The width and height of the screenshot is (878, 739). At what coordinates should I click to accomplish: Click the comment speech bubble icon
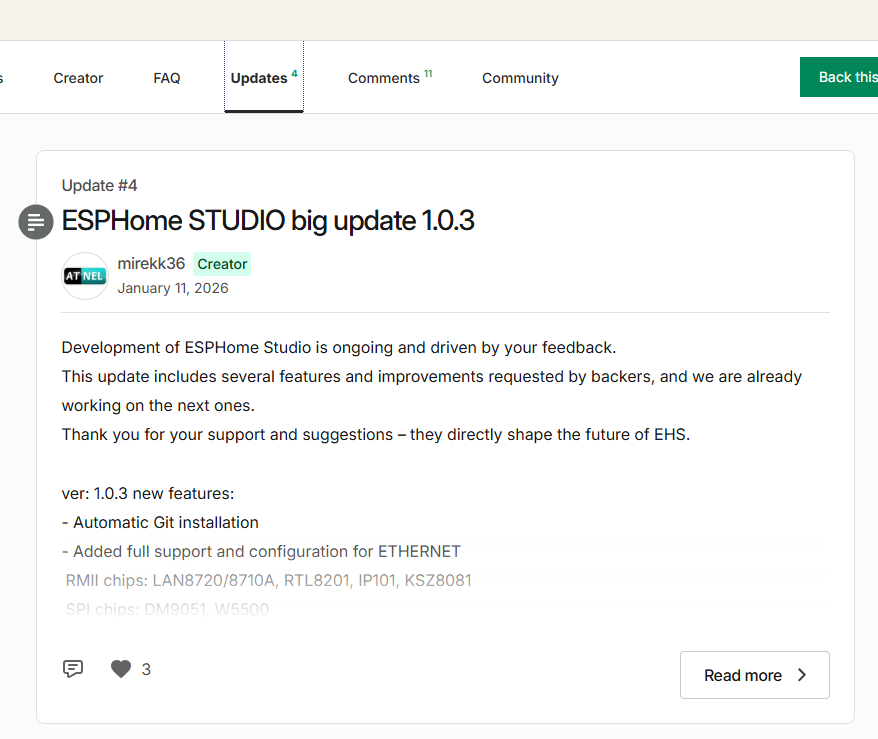pyautogui.click(x=73, y=668)
